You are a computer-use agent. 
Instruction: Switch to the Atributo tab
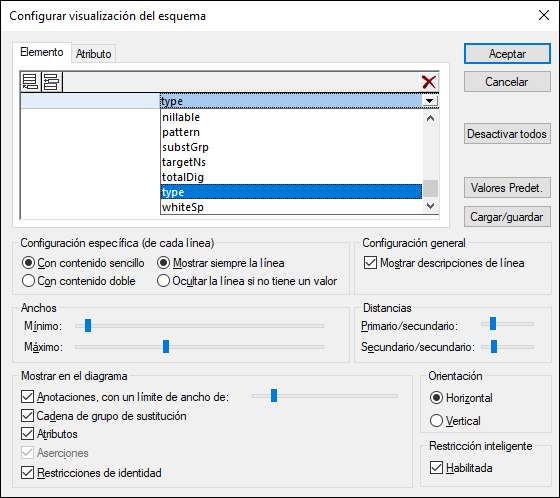pyautogui.click(x=94, y=54)
